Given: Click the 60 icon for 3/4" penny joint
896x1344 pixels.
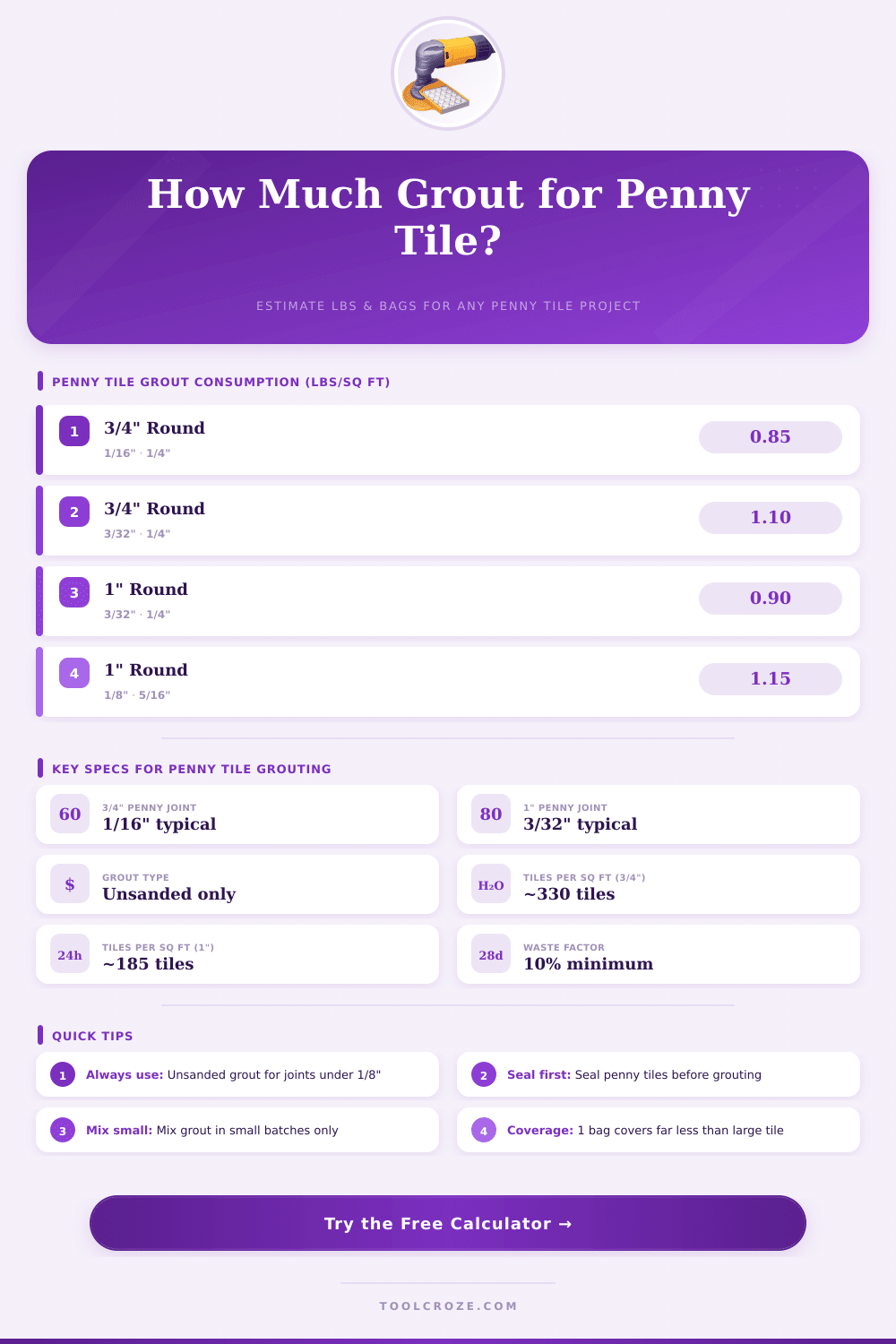Looking at the screenshot, I should 70,814.
